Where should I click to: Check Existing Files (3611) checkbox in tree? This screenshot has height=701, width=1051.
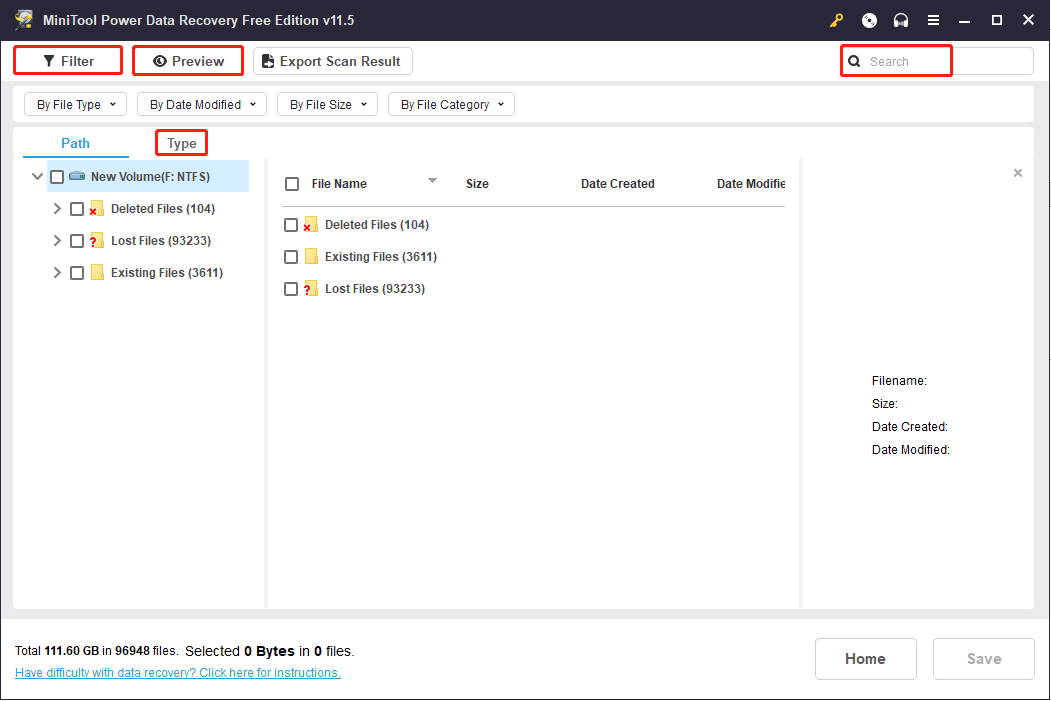pos(77,273)
